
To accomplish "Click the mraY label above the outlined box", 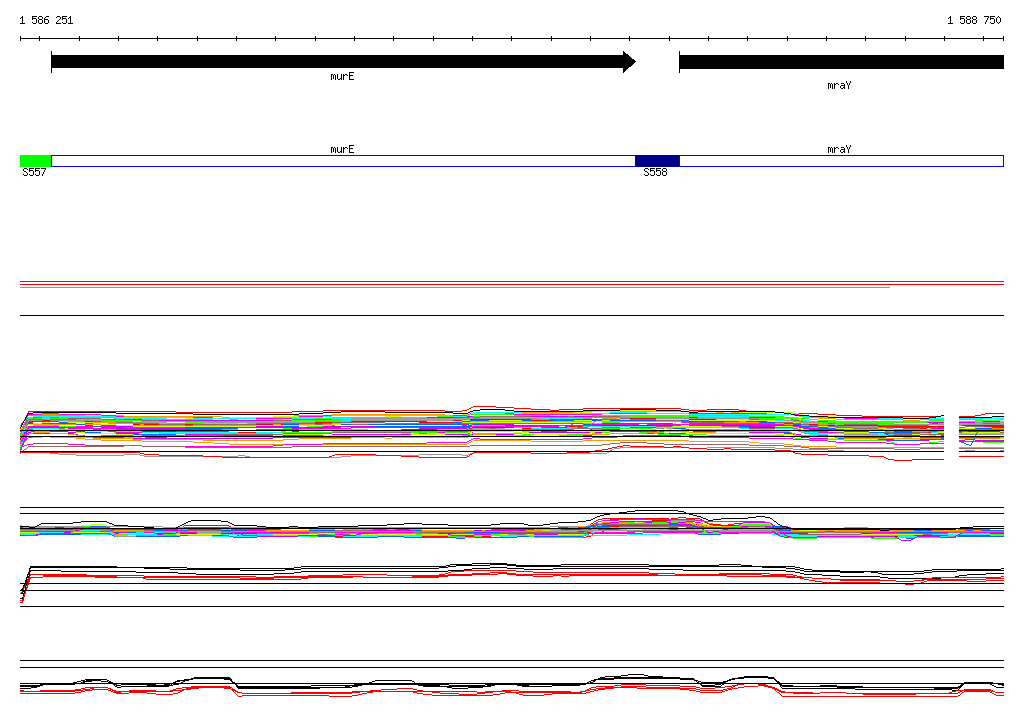I will (839, 149).
